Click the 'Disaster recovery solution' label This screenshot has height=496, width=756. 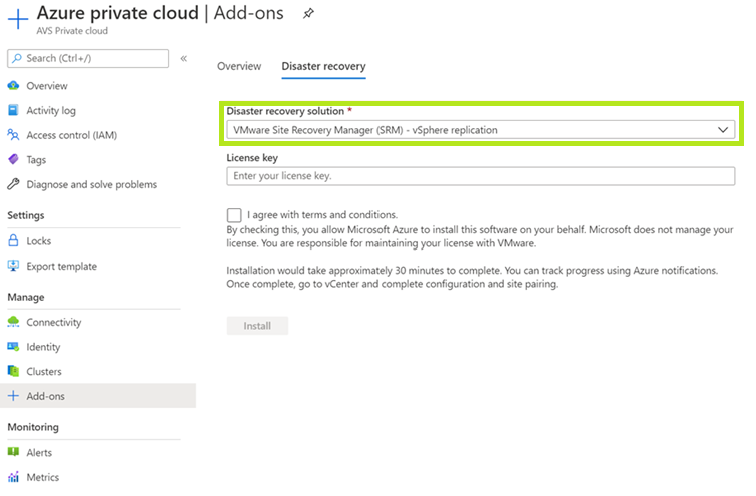tap(285, 111)
